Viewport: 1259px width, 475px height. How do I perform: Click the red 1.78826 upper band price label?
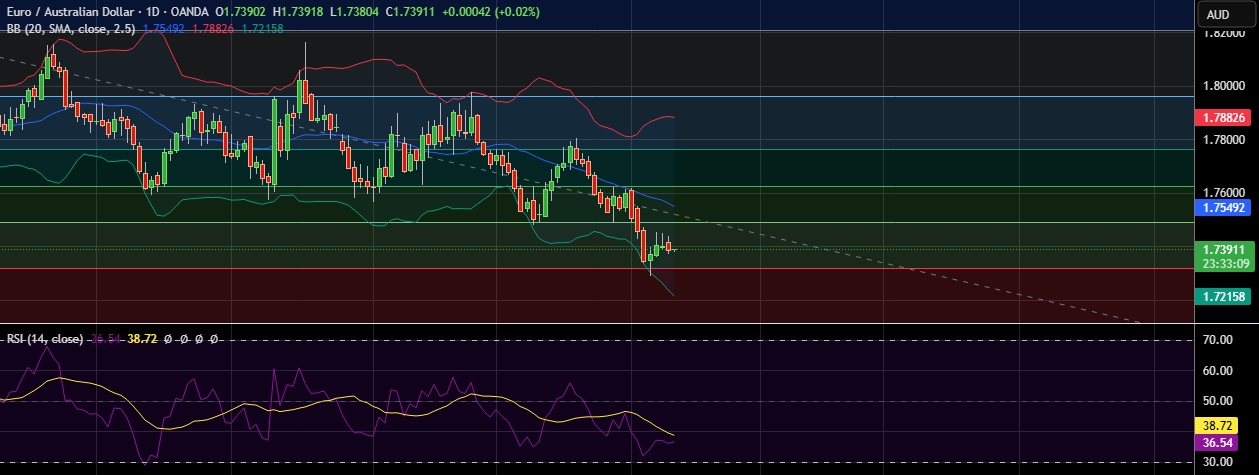(x=1226, y=117)
